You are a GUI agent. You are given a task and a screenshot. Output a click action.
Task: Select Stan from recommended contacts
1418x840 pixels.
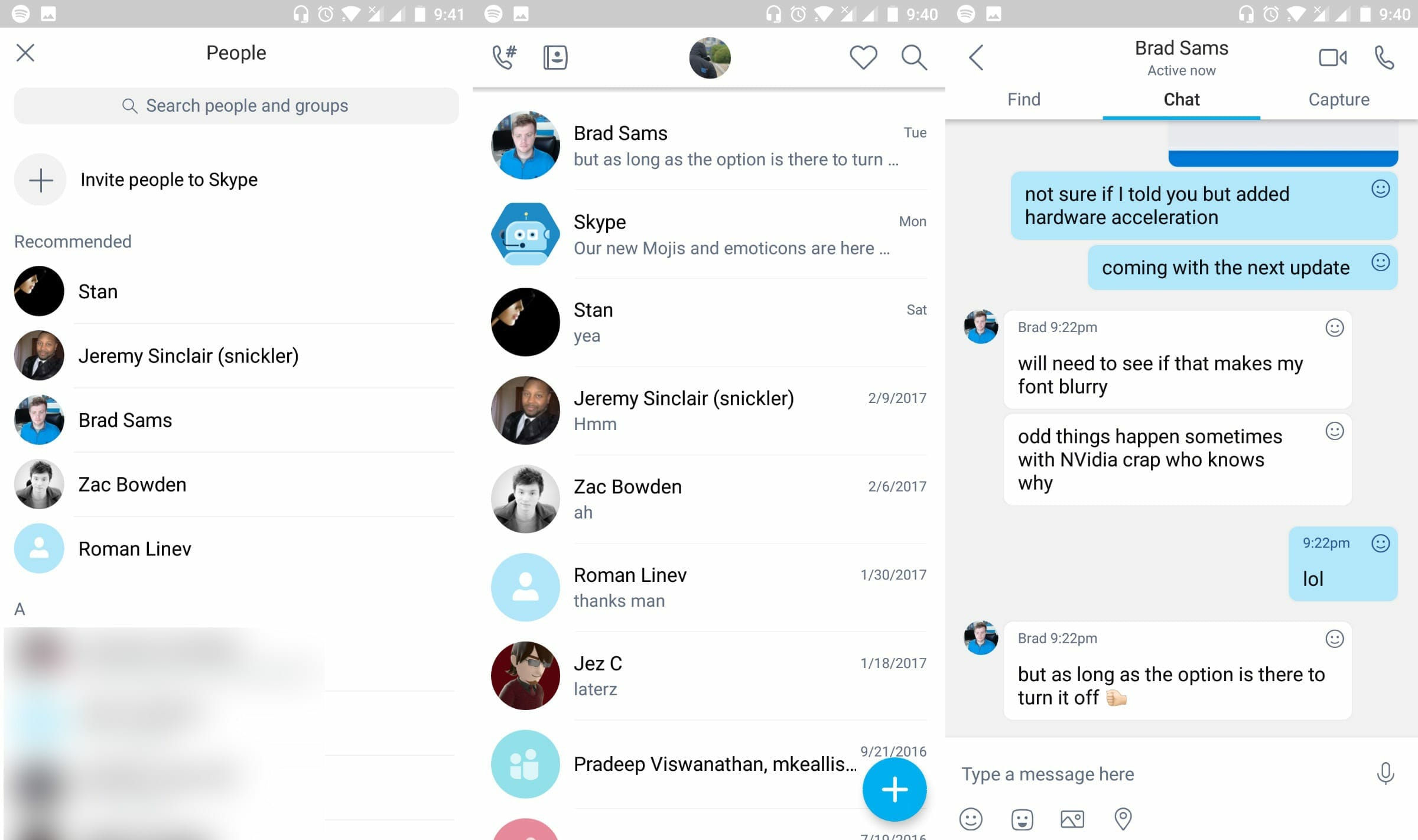point(97,291)
